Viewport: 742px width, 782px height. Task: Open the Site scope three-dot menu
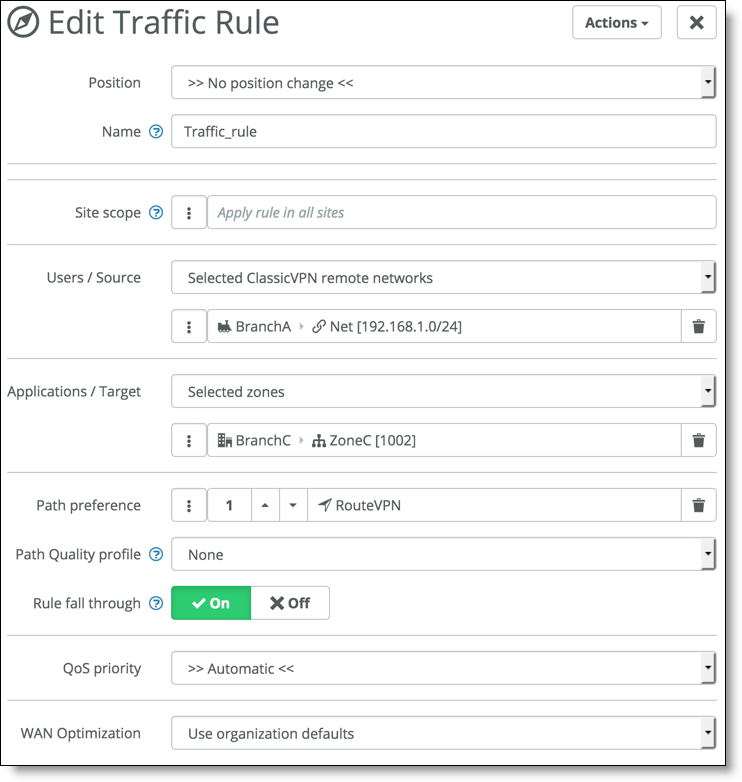pyautogui.click(x=189, y=213)
